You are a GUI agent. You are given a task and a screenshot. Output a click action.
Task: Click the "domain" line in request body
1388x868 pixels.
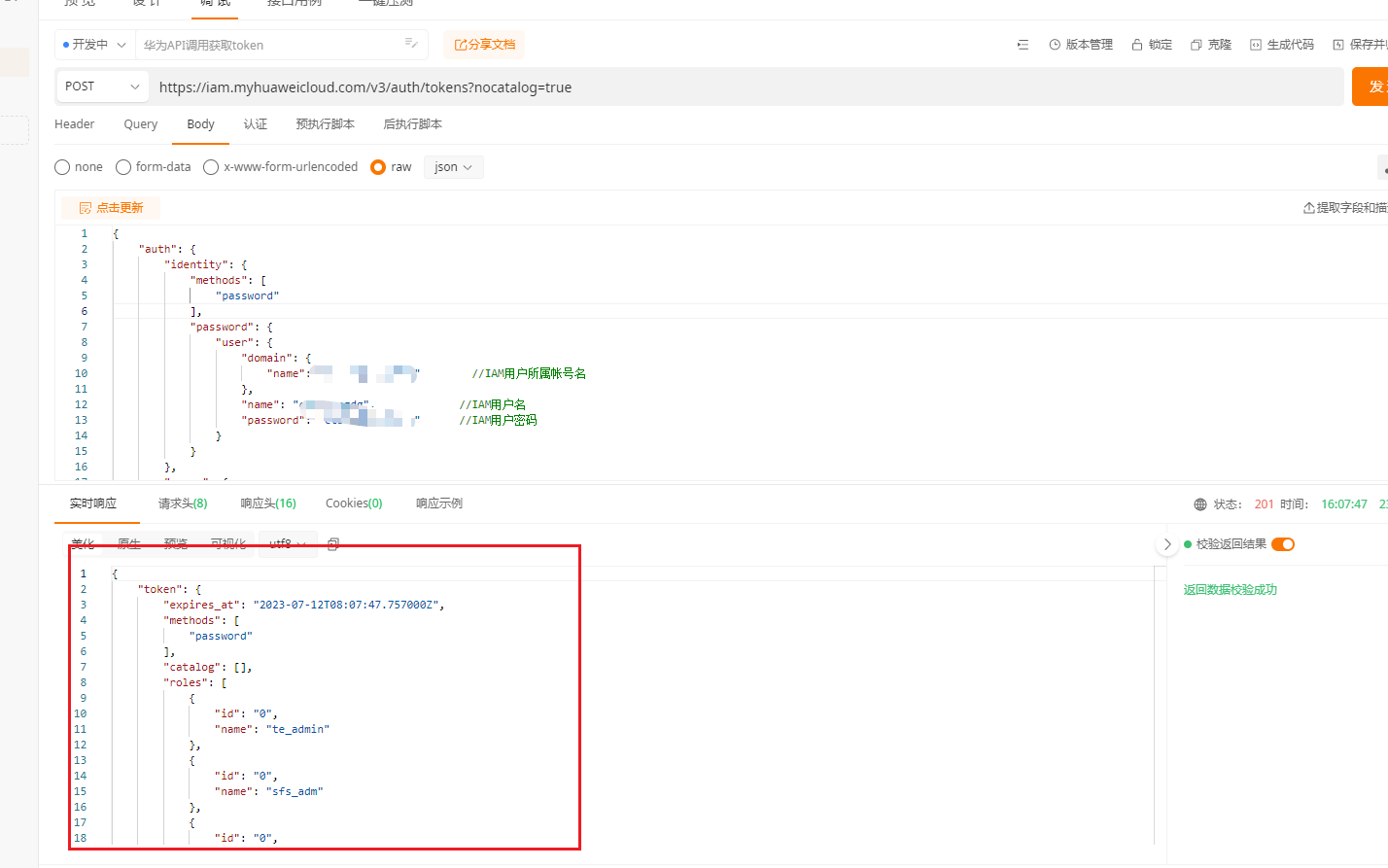(x=277, y=358)
